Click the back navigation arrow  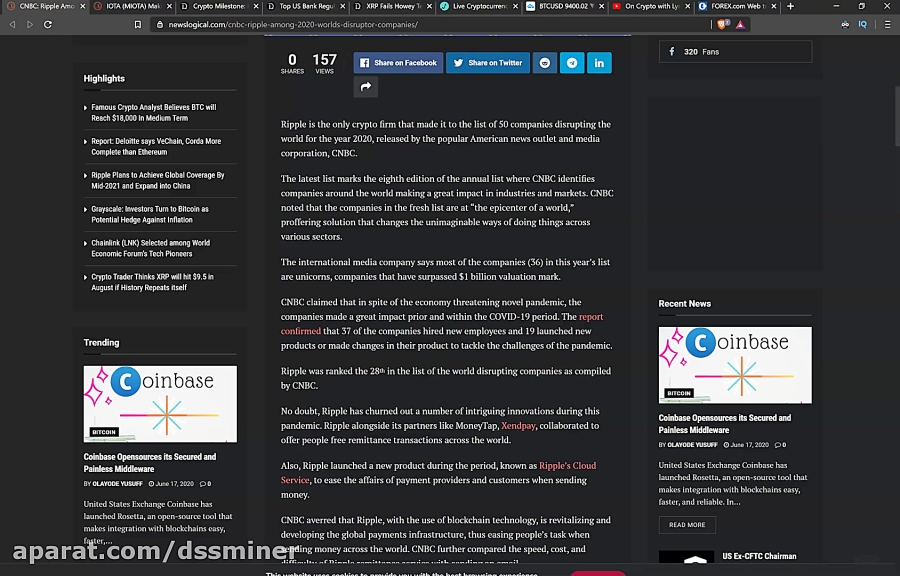tap(11, 24)
